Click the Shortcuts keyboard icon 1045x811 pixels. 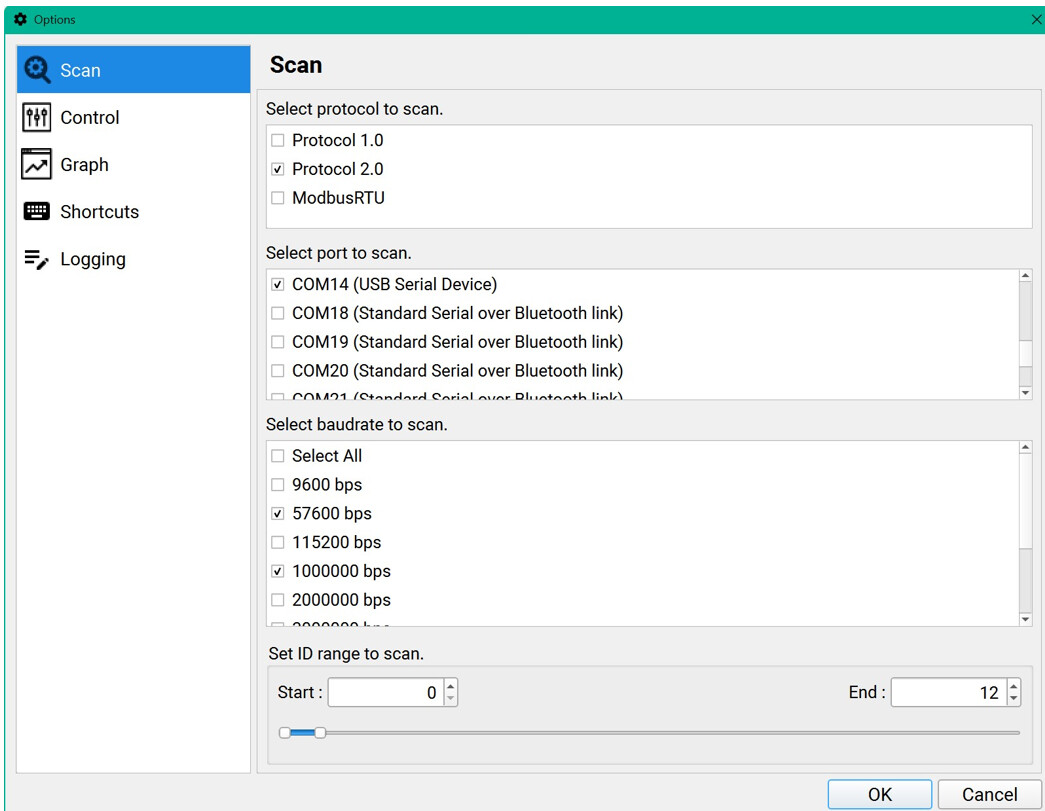point(37,212)
